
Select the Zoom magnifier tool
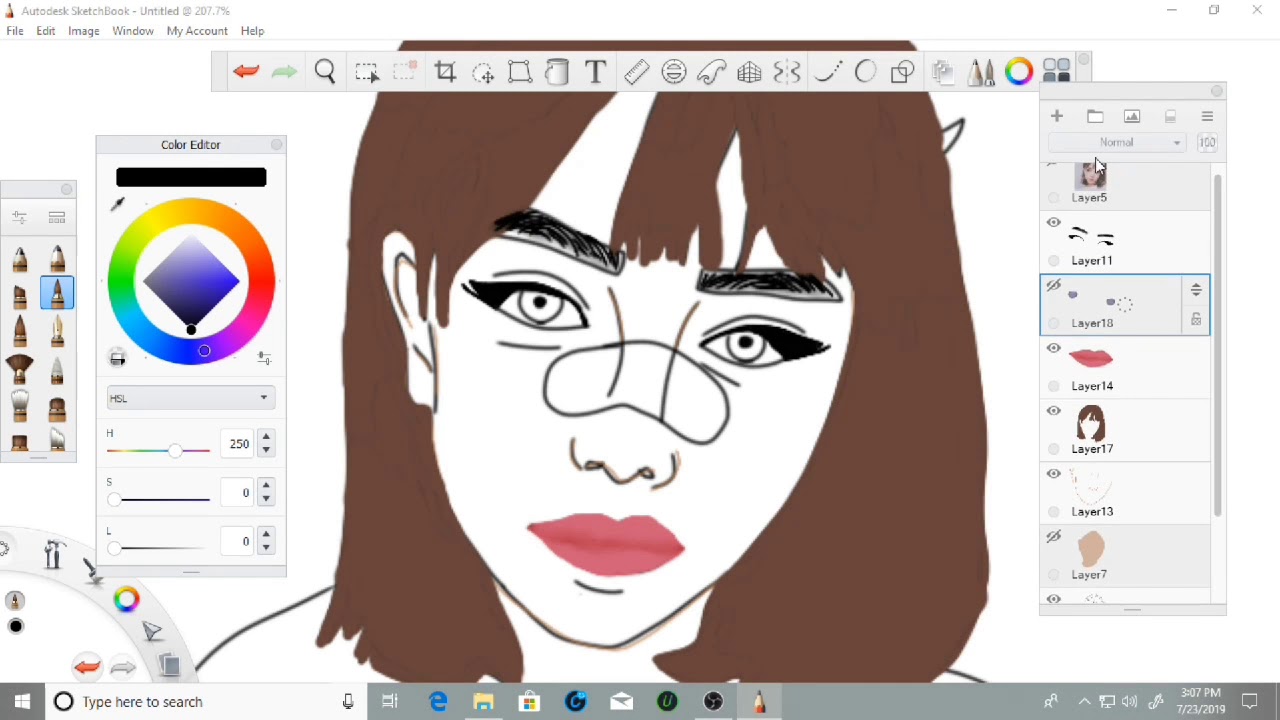325,72
